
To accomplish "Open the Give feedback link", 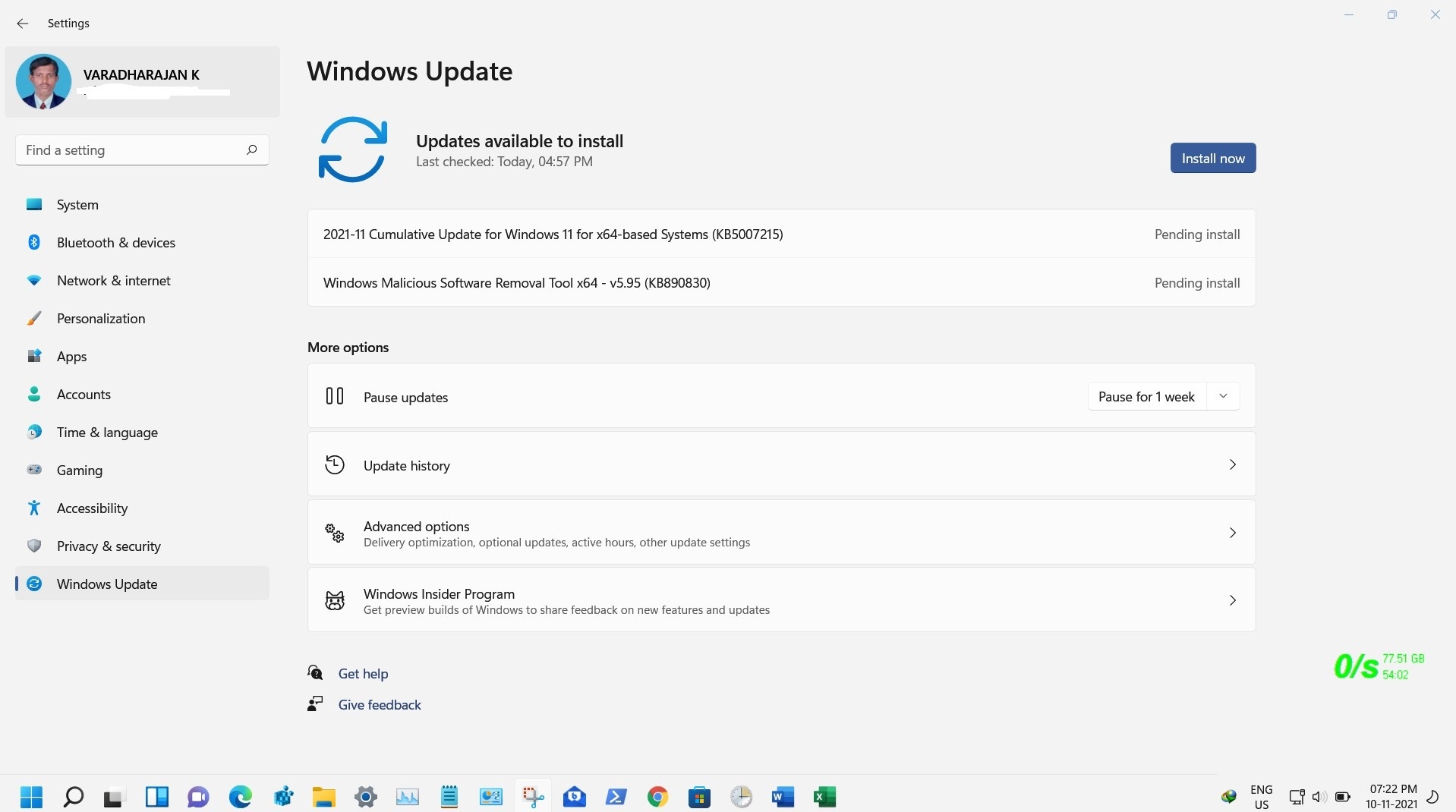I will [x=380, y=704].
